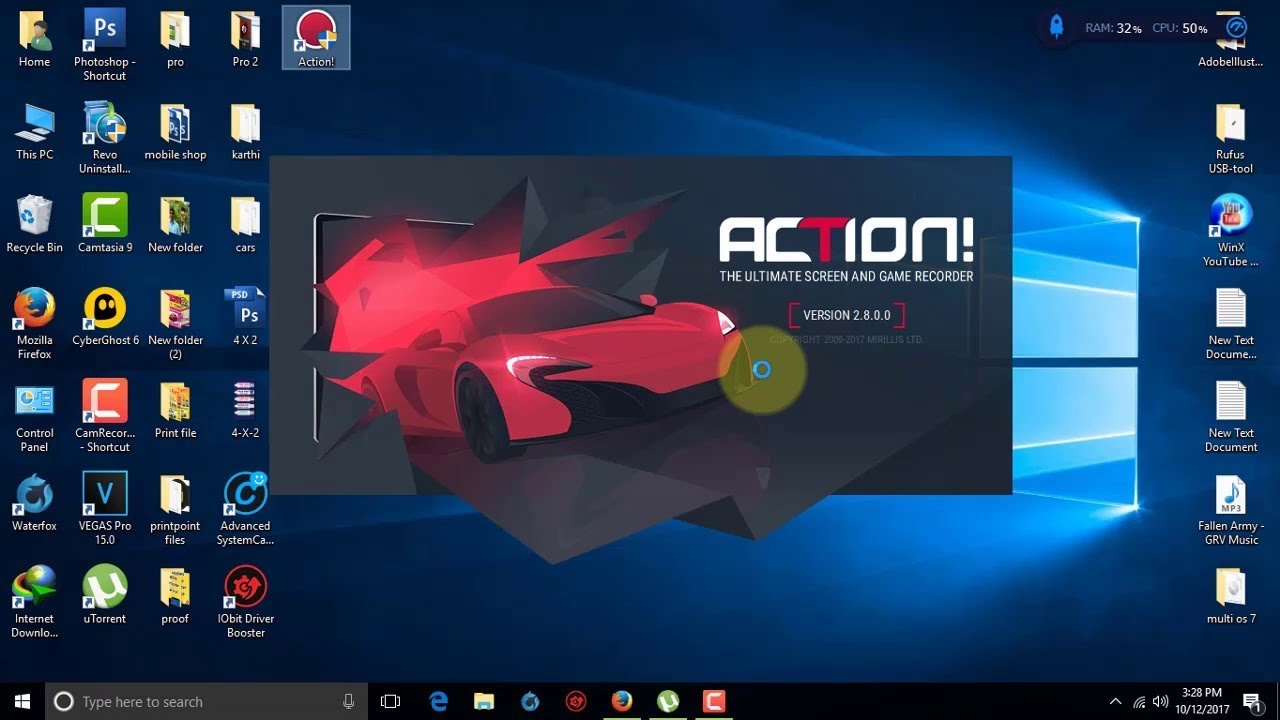Click the search box microphone icon
This screenshot has width=1280, height=720.
[x=348, y=701]
